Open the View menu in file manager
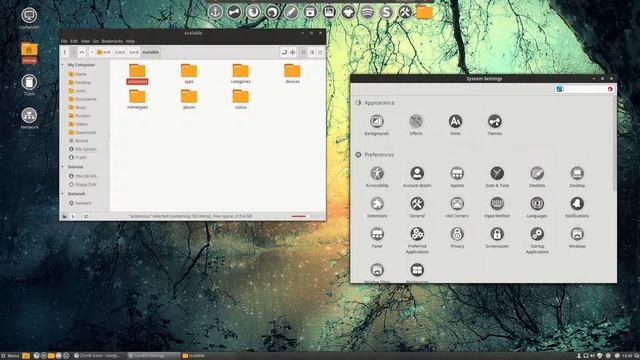This screenshot has width=640, height=360. click(85, 41)
